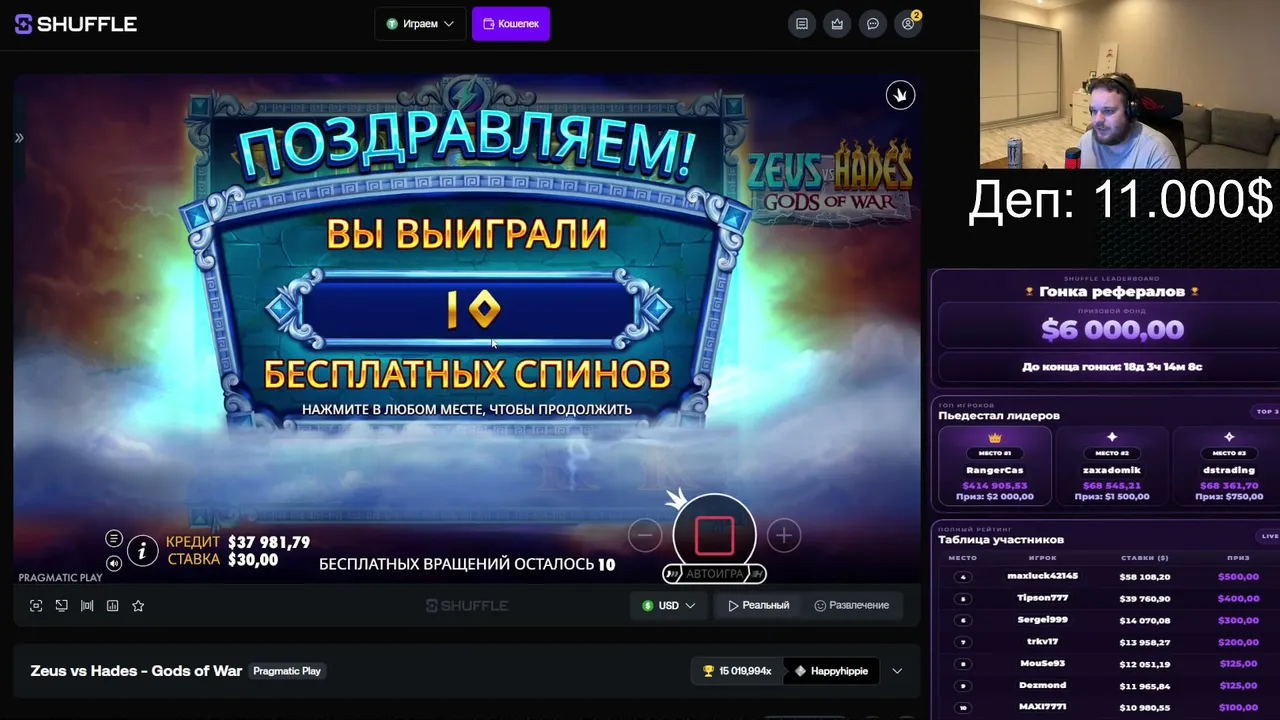This screenshot has width=1280, height=720.
Task: Click the Tipson777 leaderboard row
Action: click(1108, 598)
